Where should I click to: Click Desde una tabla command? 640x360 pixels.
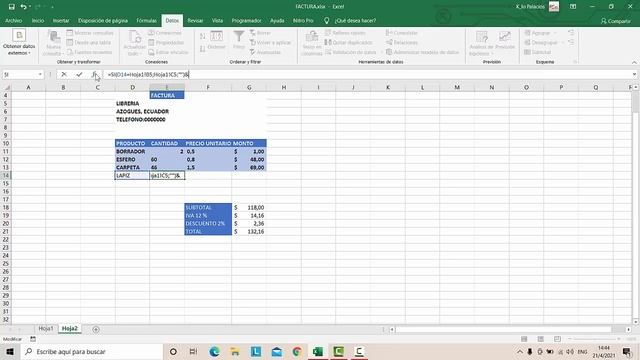89,42
